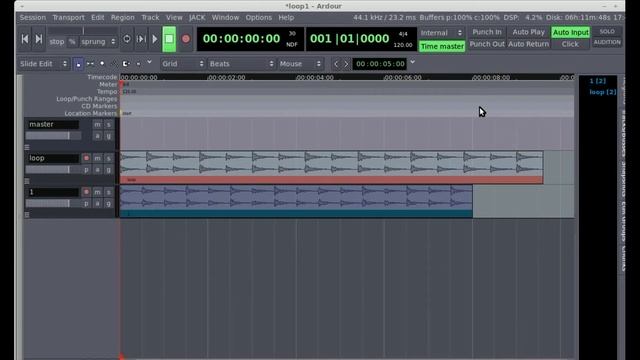Click the % shuttle units button
The width and height of the screenshot is (640, 360).
point(72,42)
